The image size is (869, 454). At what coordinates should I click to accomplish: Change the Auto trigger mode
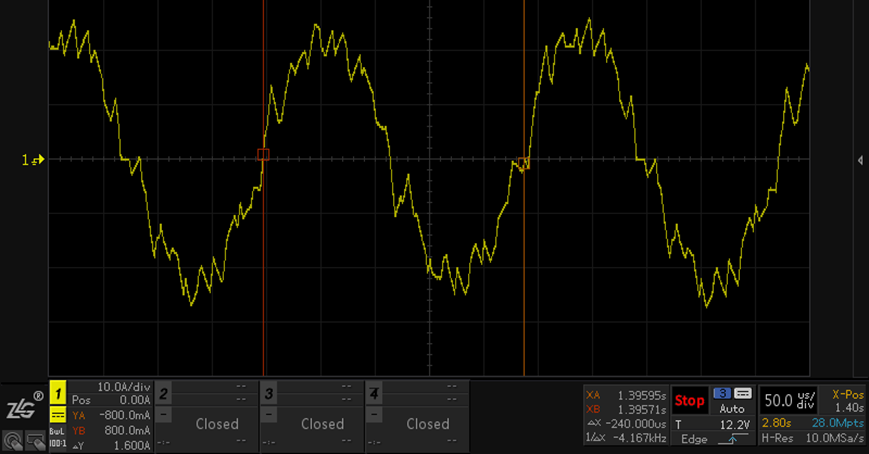[x=732, y=409]
